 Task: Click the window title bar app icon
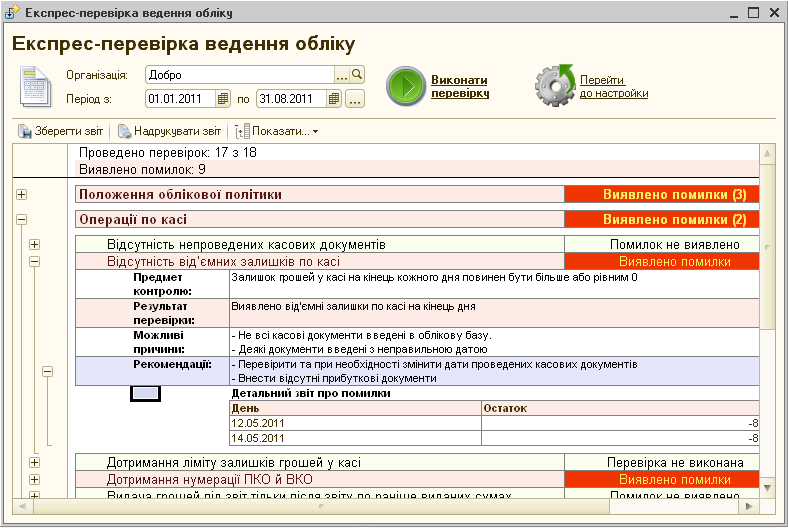coord(12,12)
